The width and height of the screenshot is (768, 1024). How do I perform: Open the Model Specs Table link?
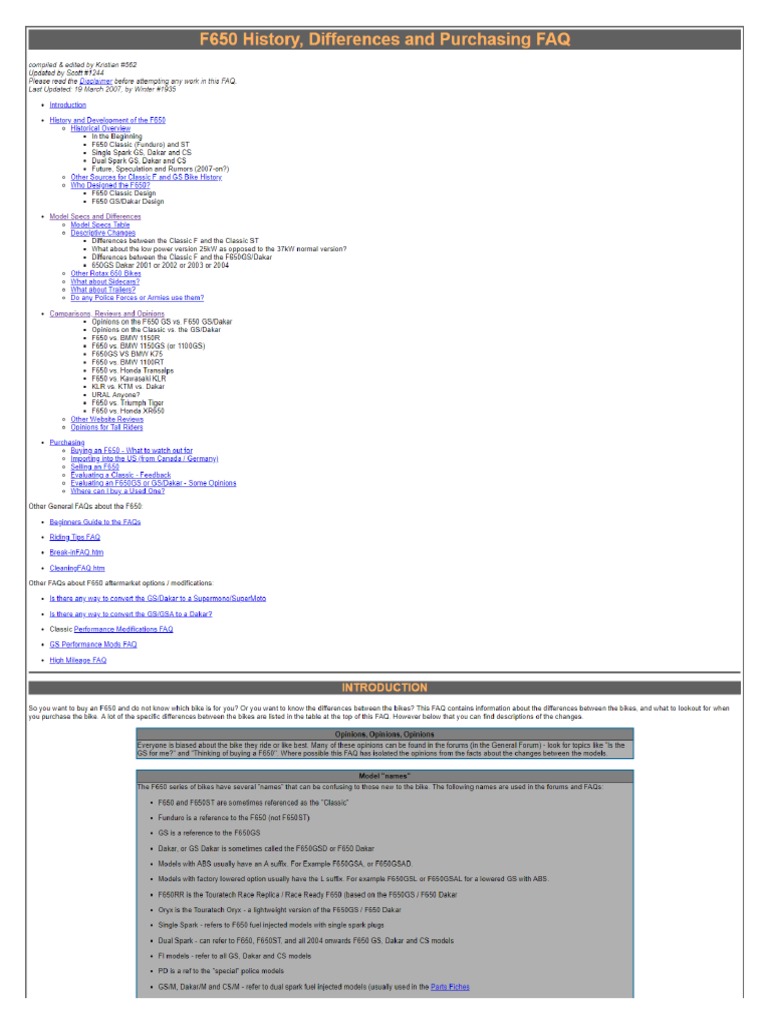point(101,225)
